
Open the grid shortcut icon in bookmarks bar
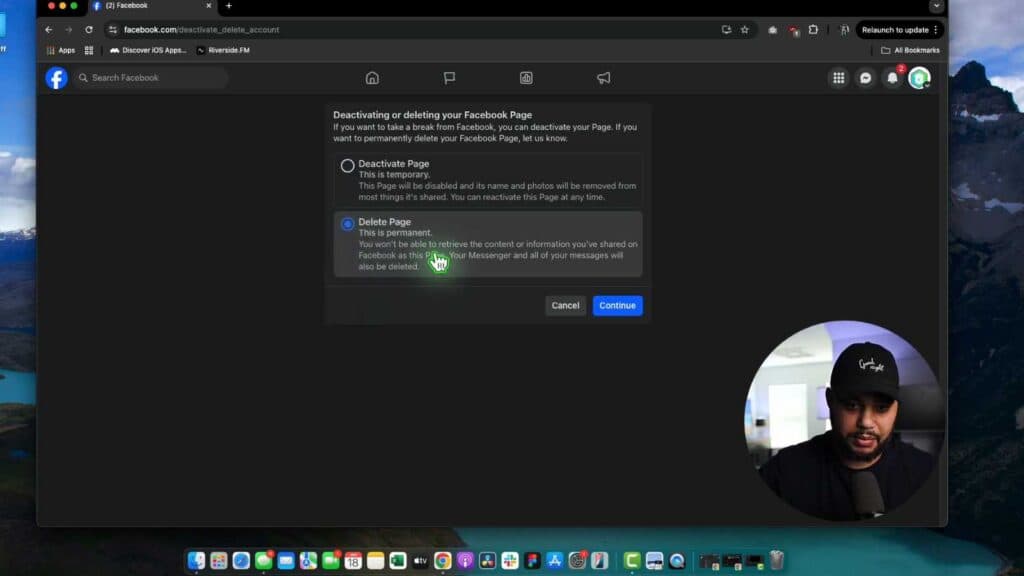pos(89,50)
